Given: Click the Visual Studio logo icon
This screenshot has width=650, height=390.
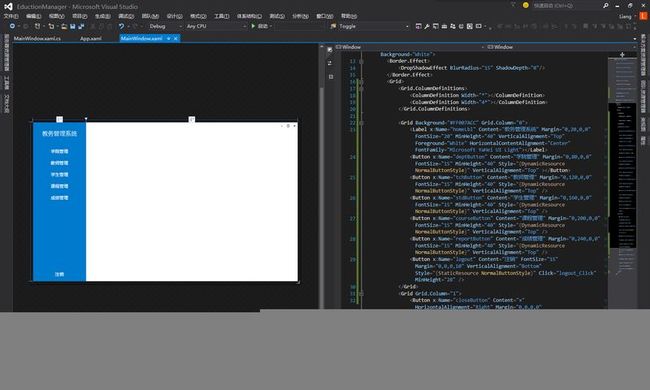Looking at the screenshot, I should (x=8, y=6).
